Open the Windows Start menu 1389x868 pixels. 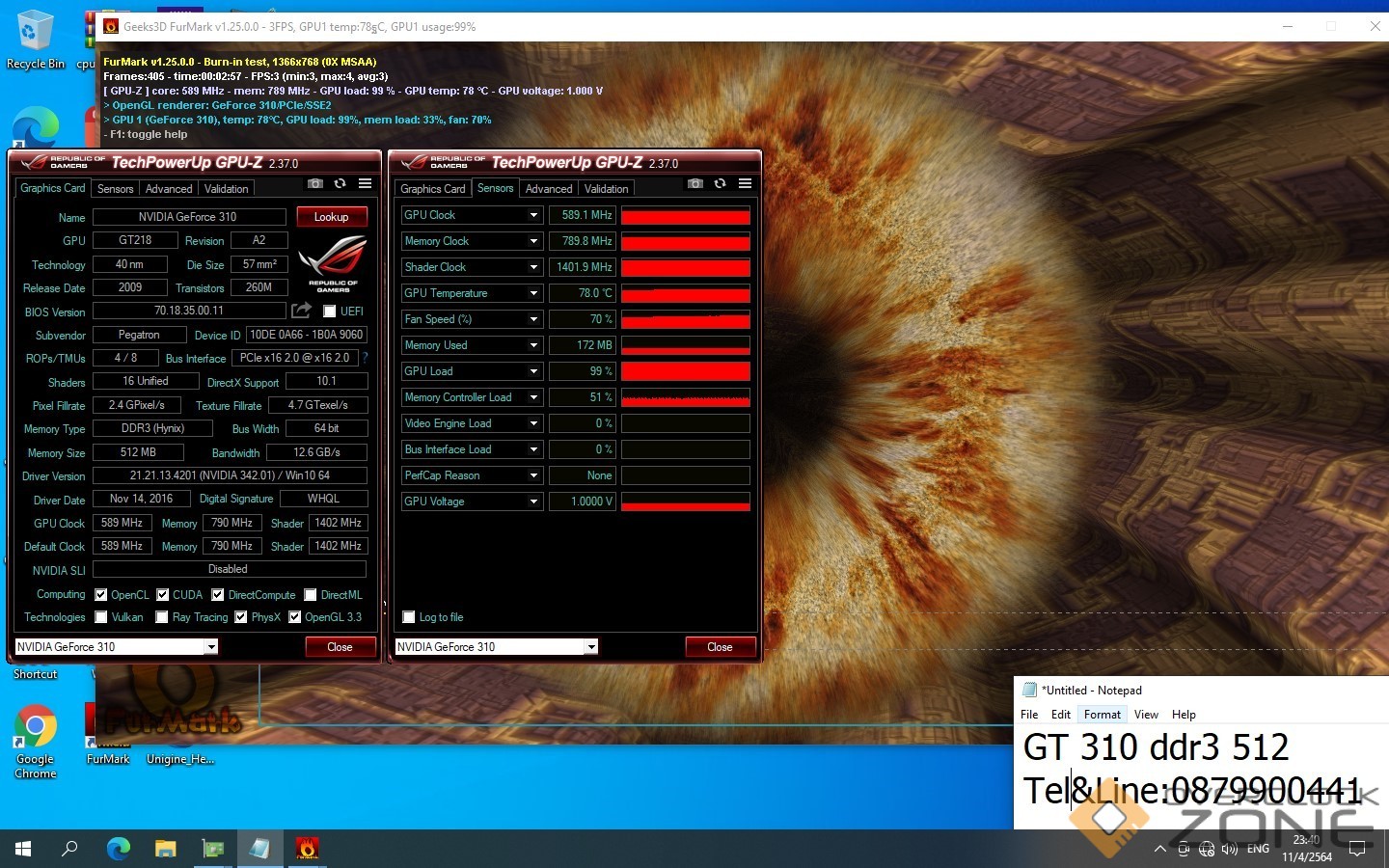23,849
